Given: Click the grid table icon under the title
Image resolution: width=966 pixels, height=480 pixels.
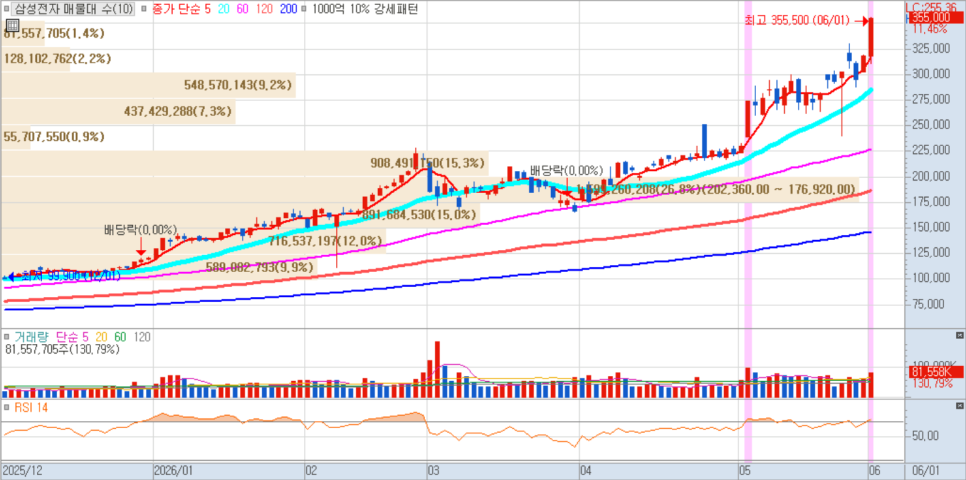Looking at the screenshot, I should pyautogui.click(x=11, y=25).
